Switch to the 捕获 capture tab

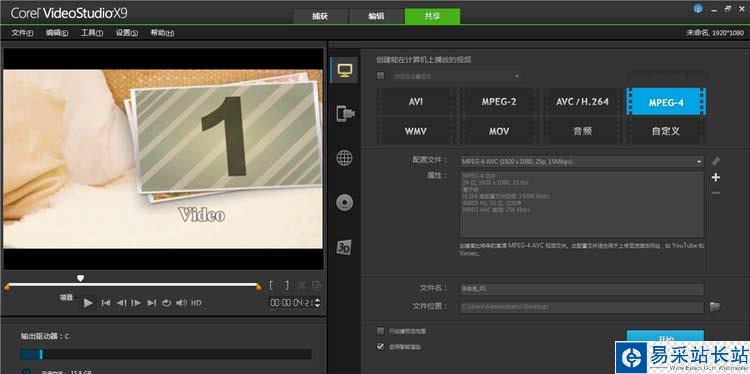[x=320, y=16]
